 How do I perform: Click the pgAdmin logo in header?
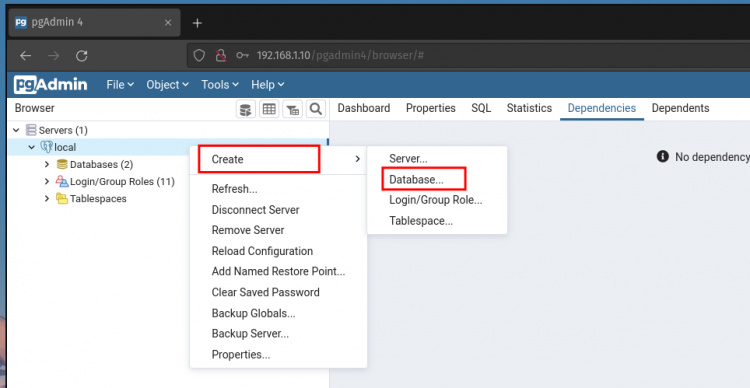point(50,85)
